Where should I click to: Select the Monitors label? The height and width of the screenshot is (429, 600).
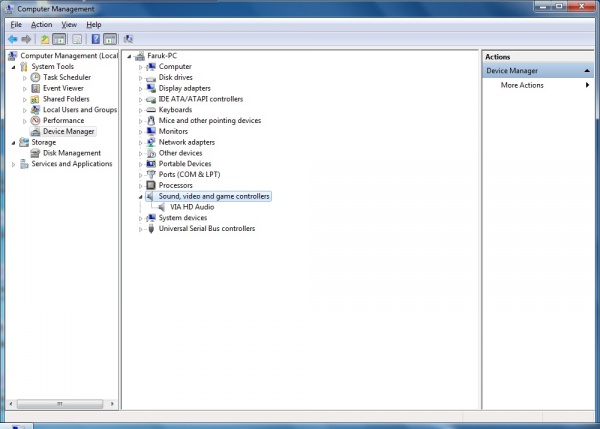tap(173, 131)
